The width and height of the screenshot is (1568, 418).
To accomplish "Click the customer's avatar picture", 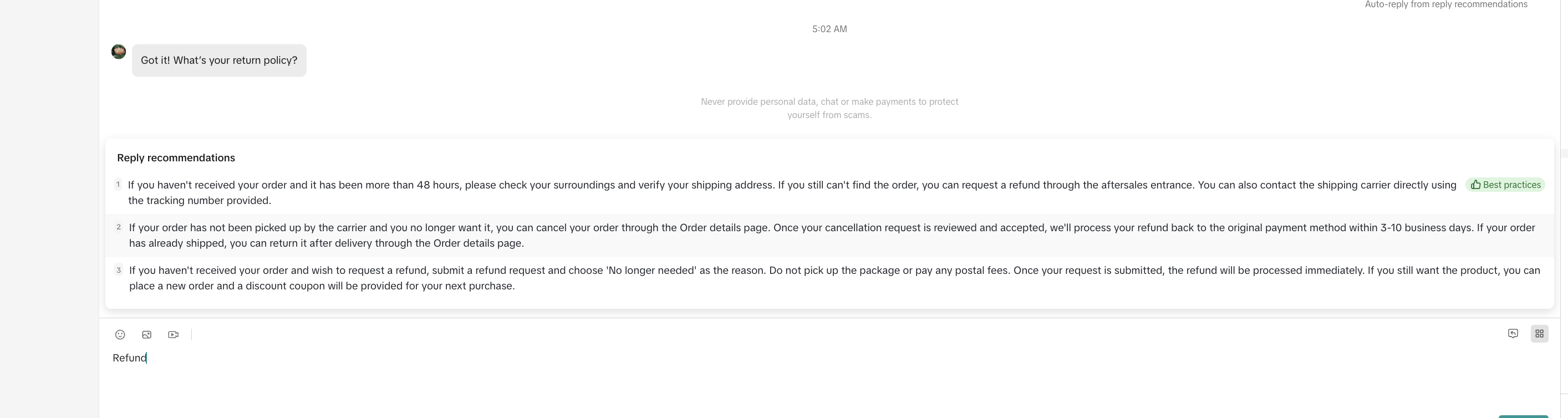I will point(119,52).
